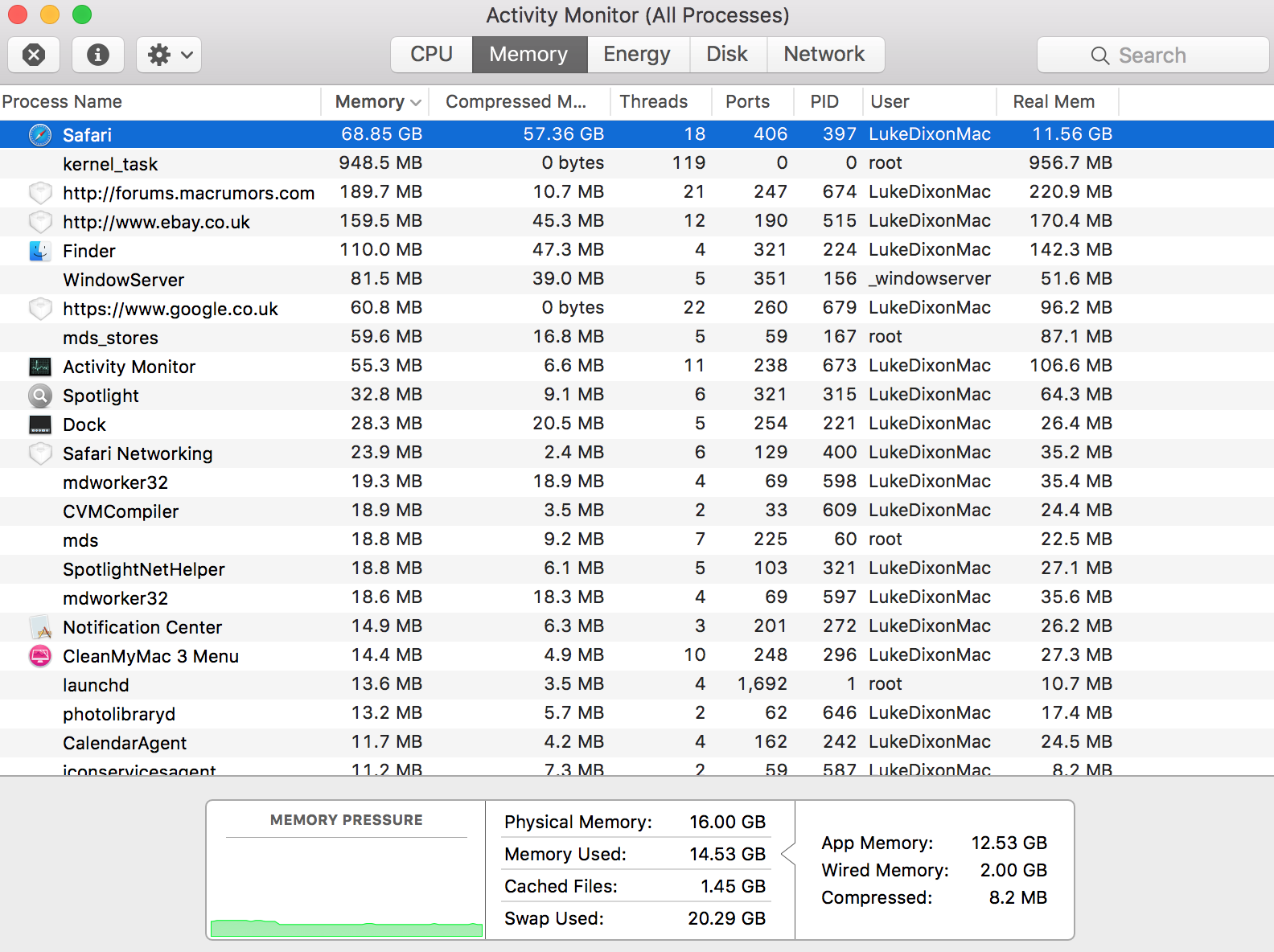Select the photolibraryd process row
The image size is (1274, 952).
point(637,714)
